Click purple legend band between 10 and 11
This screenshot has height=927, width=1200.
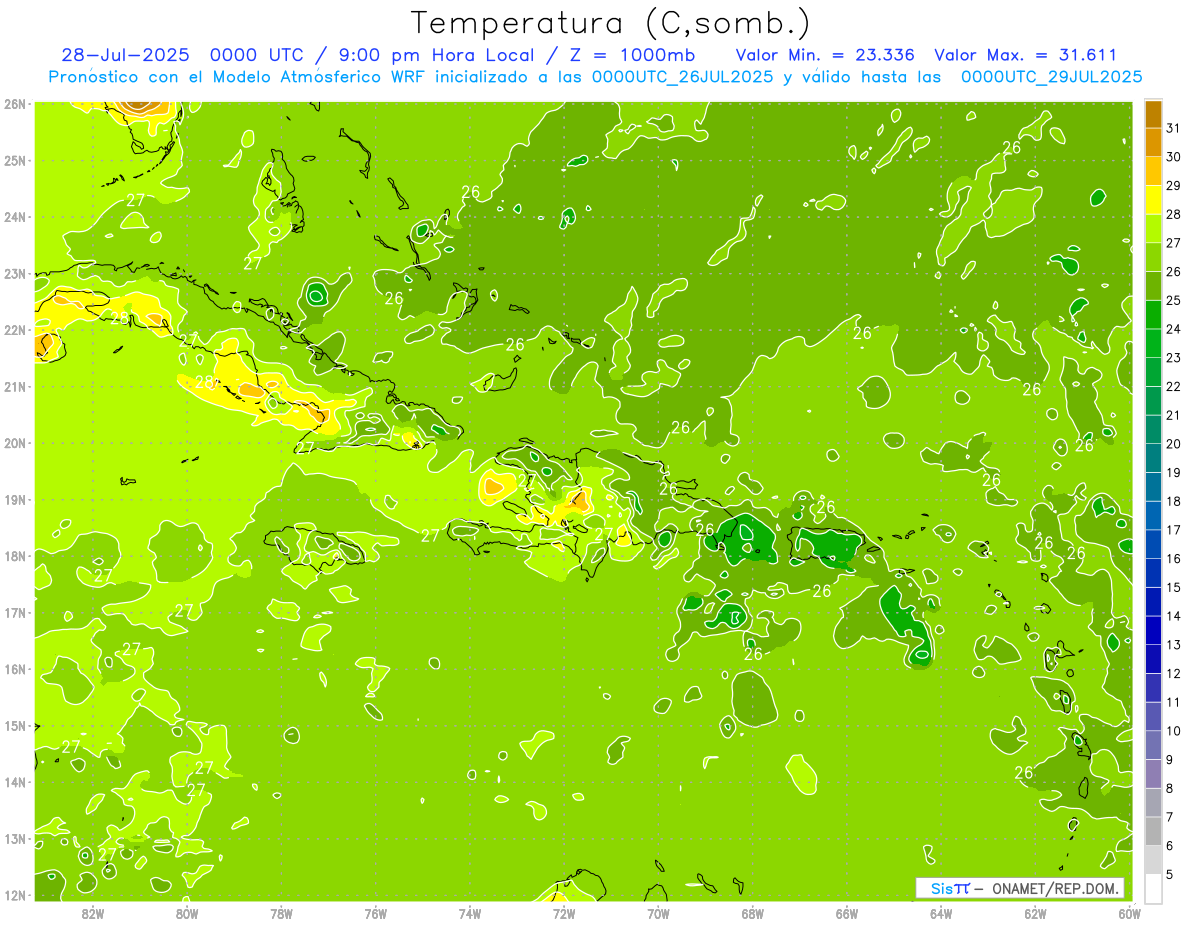pyautogui.click(x=1153, y=717)
